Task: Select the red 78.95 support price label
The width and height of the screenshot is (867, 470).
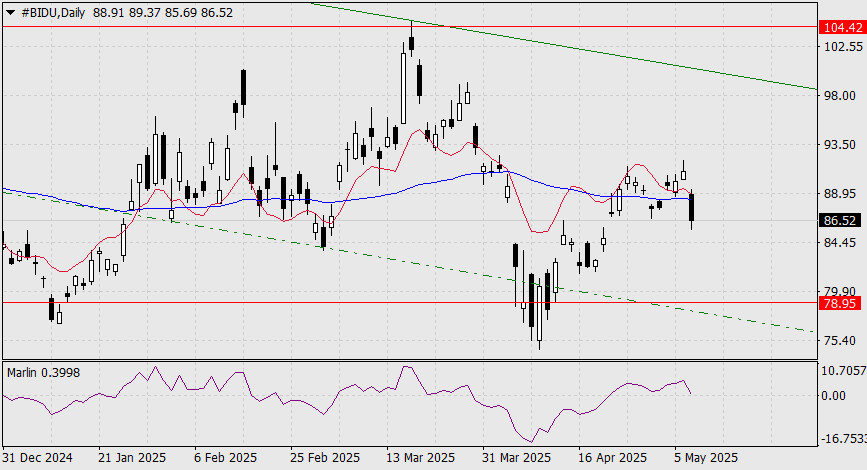Action: (840, 303)
